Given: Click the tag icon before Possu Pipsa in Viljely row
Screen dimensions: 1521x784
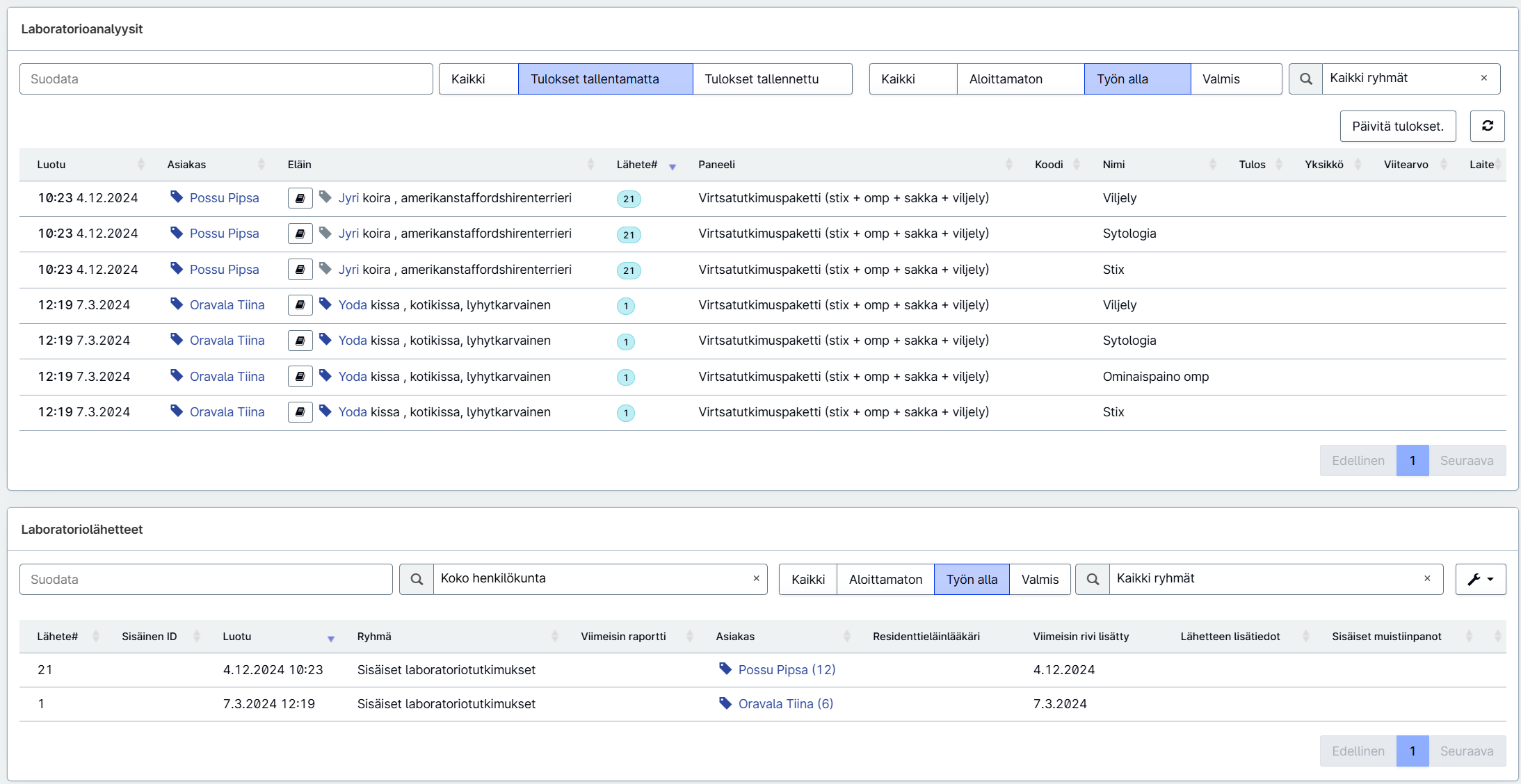Looking at the screenshot, I should pos(177,197).
